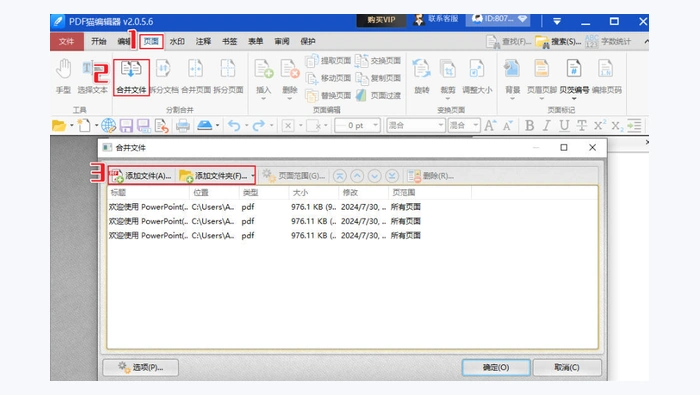Switch to the Page (页面) tab
700x395 pixels.
click(151, 42)
